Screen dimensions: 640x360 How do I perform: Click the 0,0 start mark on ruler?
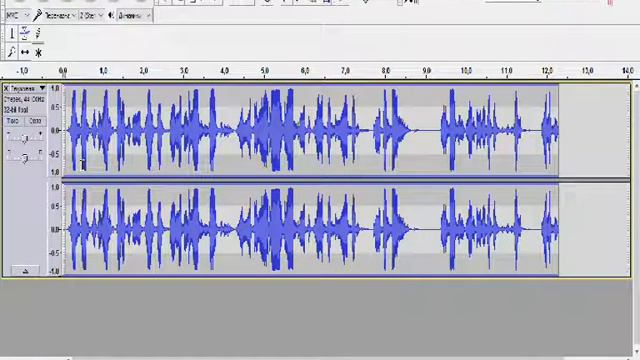63,71
